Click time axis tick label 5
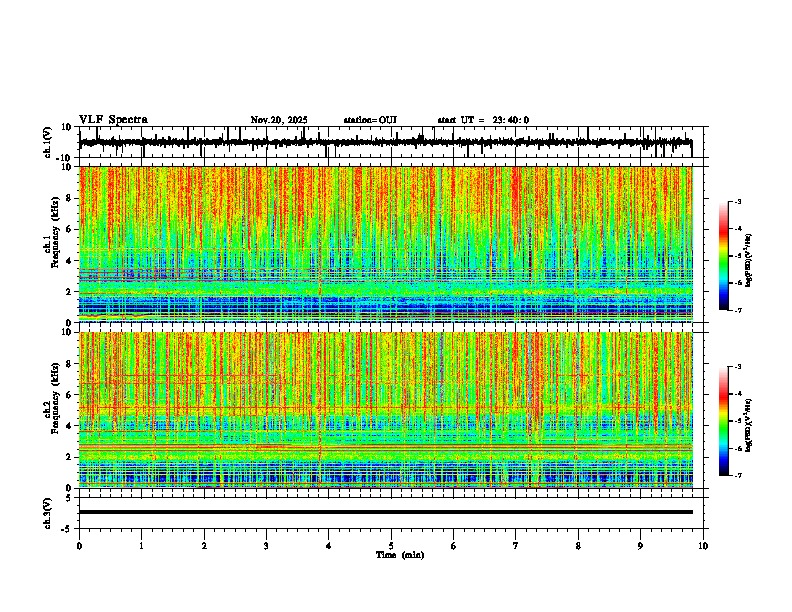 [391, 546]
